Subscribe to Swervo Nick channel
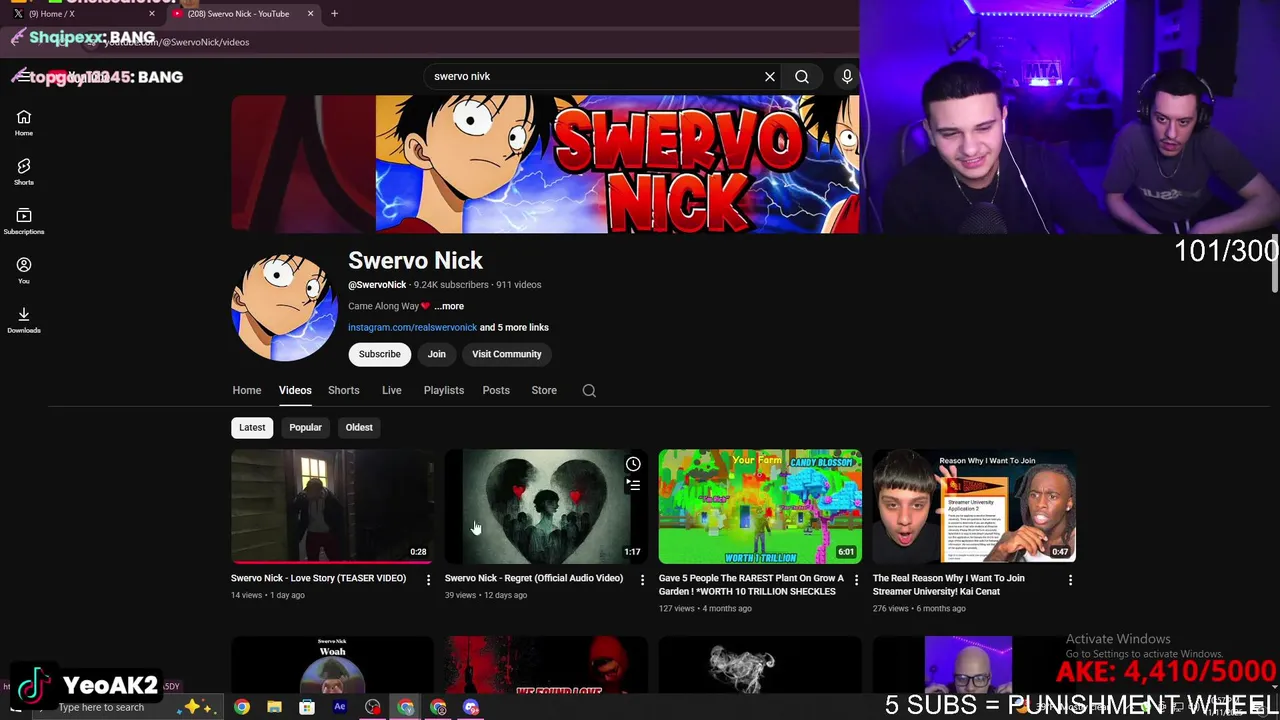Screen dimensions: 1280x720 coord(380,354)
